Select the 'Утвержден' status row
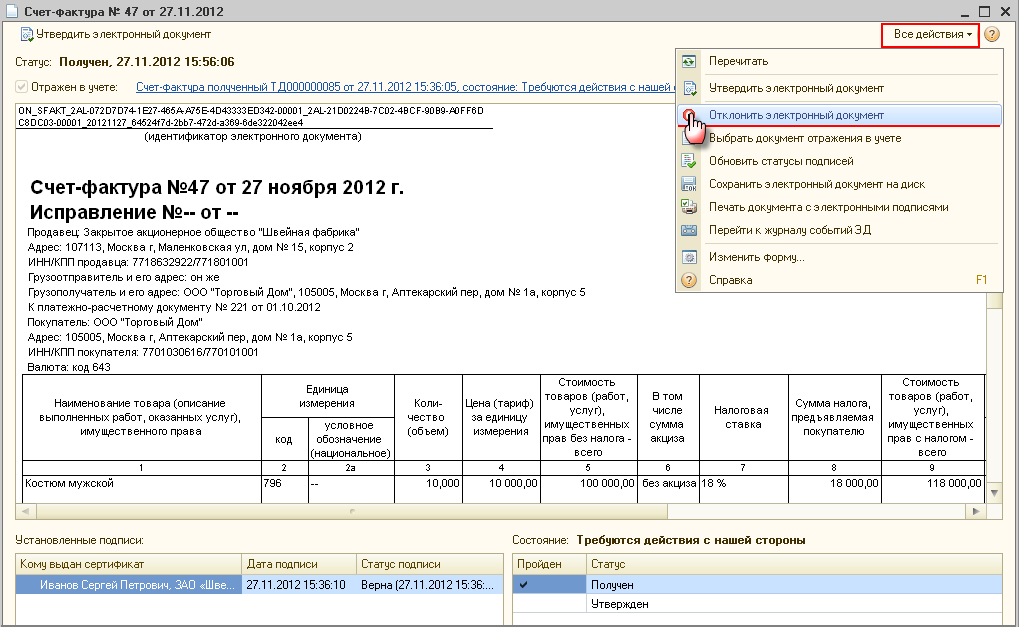Screen dimensions: 1019x627 tap(620, 604)
